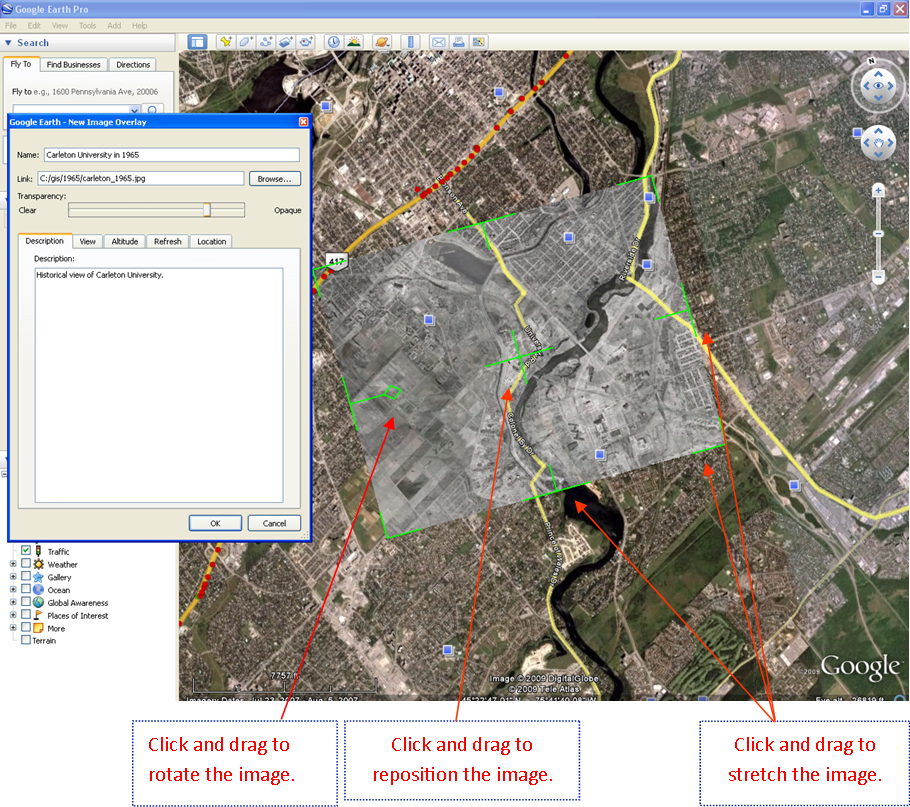Viewport: 910px width, 807px height.
Task: Open the planet switcher dropdown
Action: coord(381,41)
